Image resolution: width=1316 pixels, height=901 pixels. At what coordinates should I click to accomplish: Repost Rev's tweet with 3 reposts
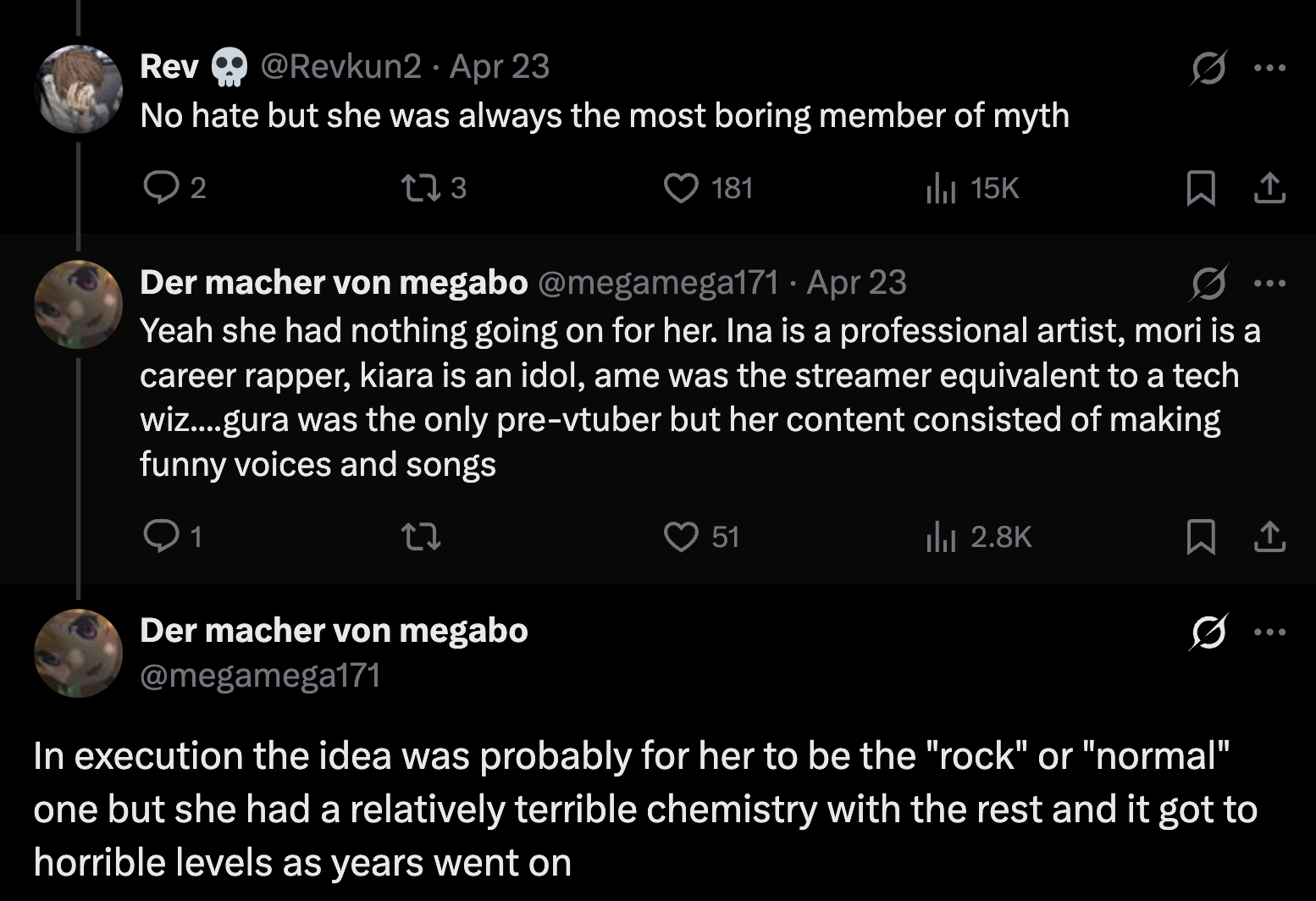[417, 188]
